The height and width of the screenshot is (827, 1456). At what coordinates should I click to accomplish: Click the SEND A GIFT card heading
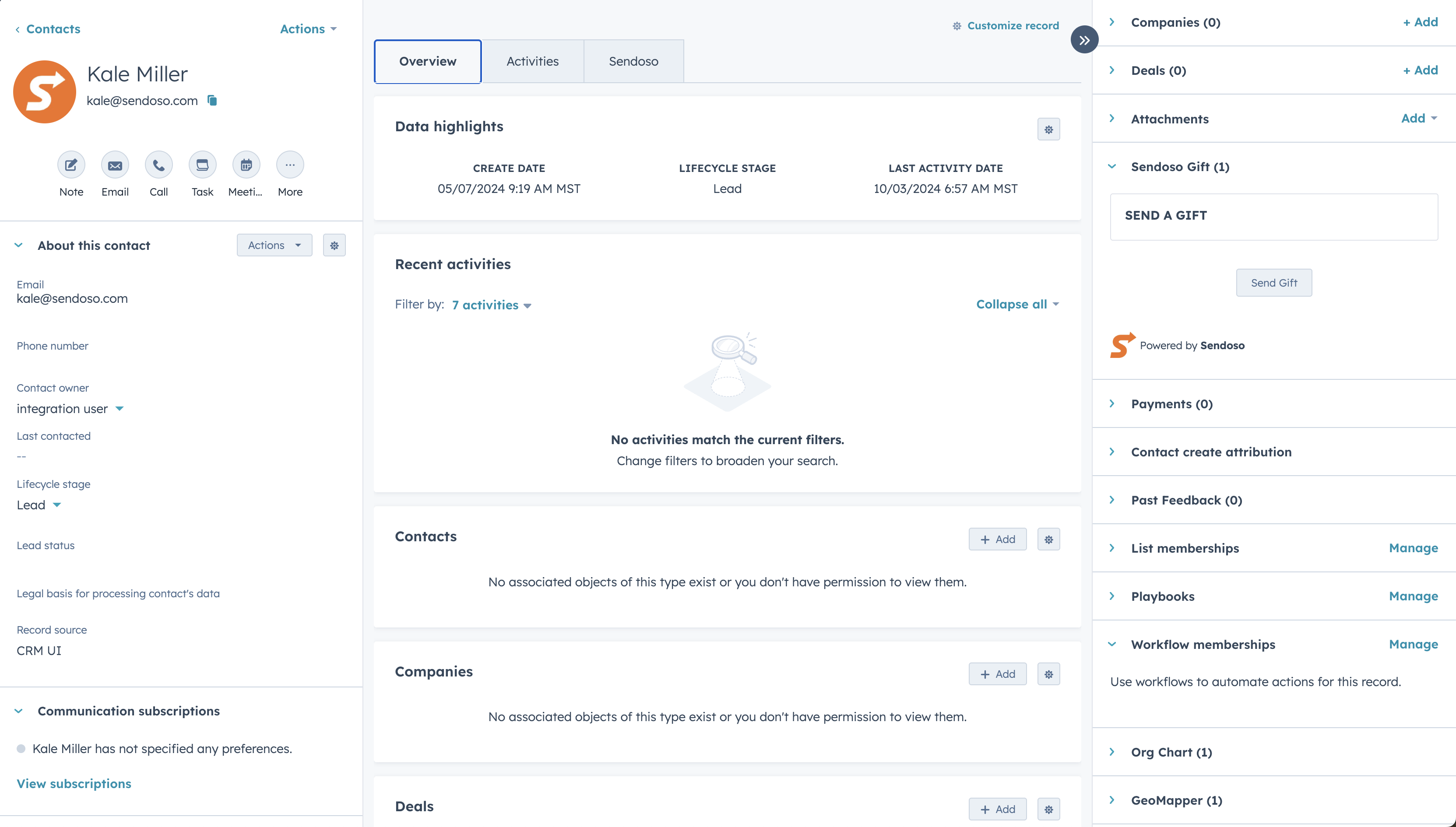pos(1166,216)
